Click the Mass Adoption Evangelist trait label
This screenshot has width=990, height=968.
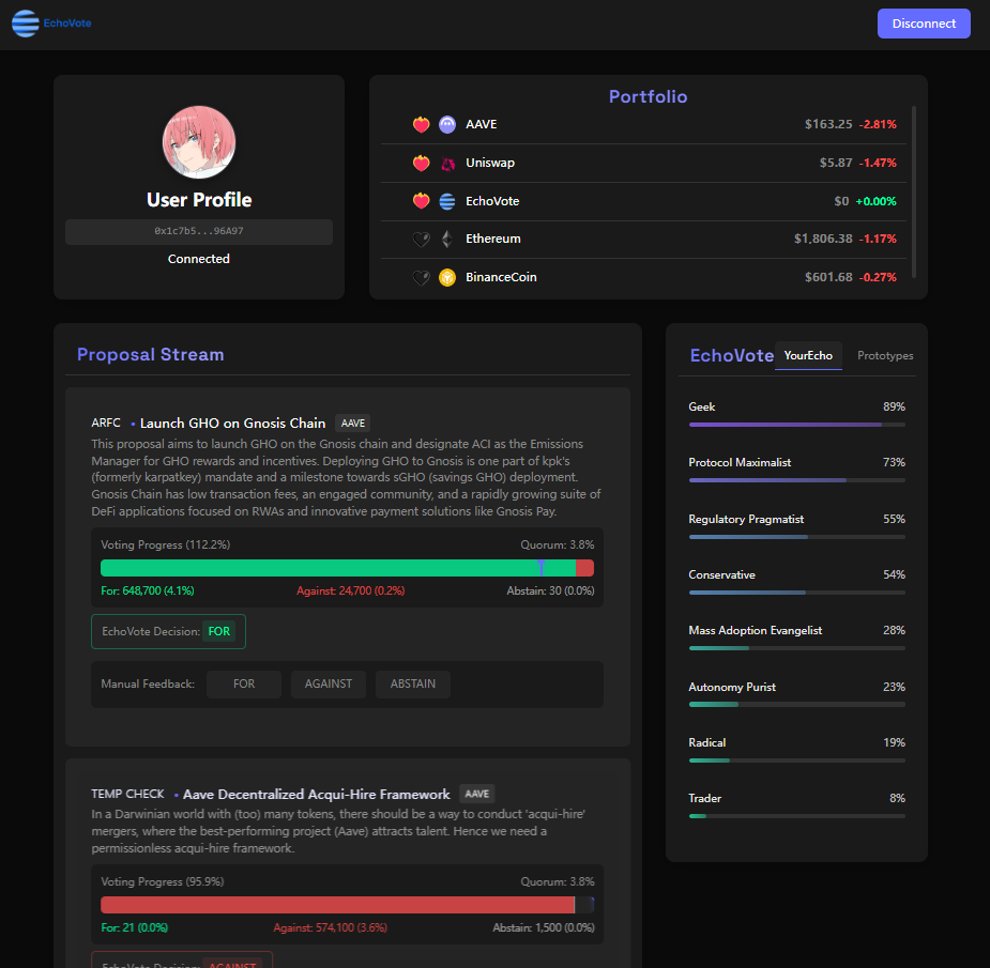tap(755, 630)
